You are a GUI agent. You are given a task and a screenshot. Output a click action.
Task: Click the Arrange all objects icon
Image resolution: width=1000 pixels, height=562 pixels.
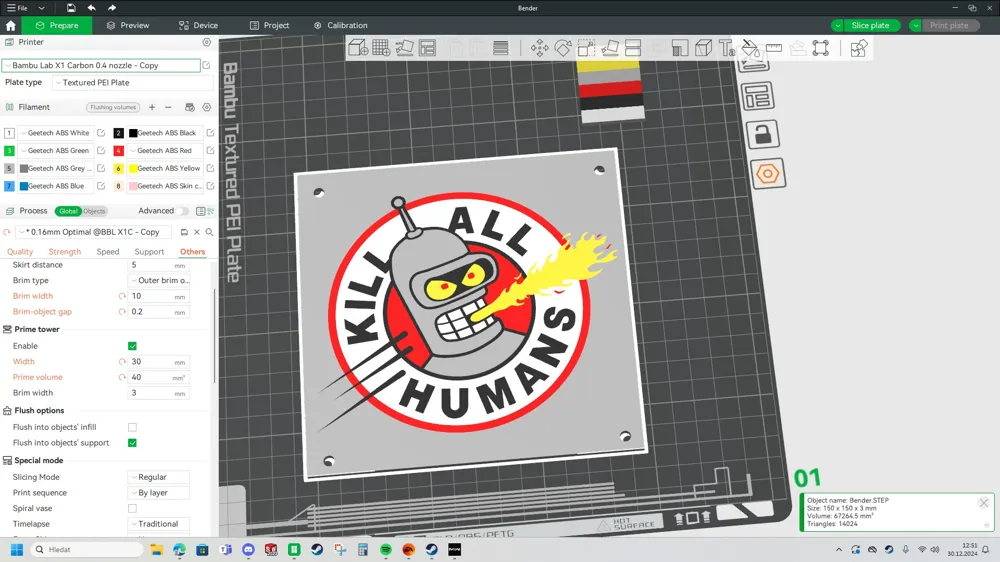pyautogui.click(x=427, y=48)
